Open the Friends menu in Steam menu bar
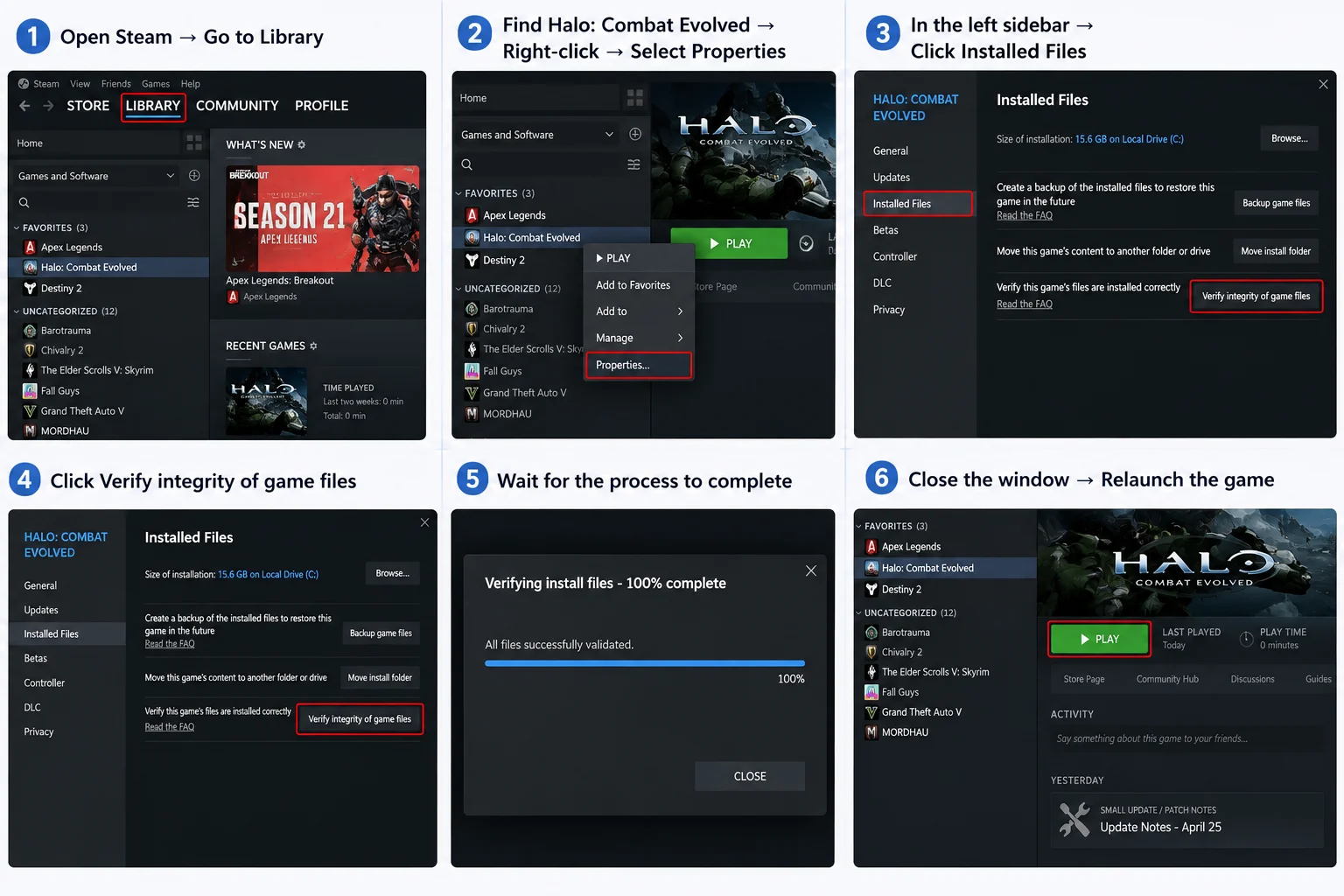Screen dimensions: 1344x896 pos(116,84)
